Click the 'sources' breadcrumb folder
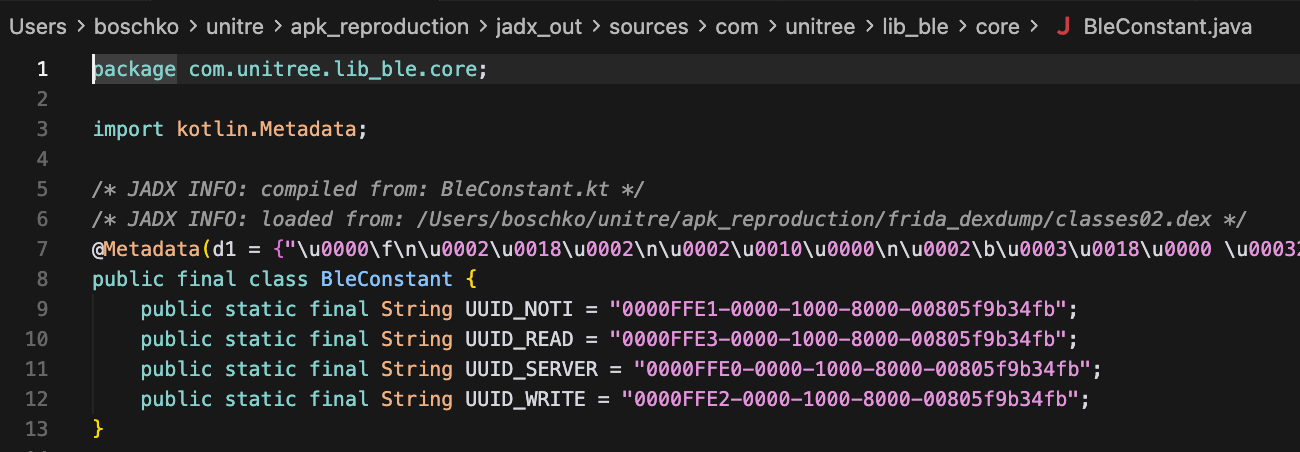The width and height of the screenshot is (1300, 452). (649, 27)
